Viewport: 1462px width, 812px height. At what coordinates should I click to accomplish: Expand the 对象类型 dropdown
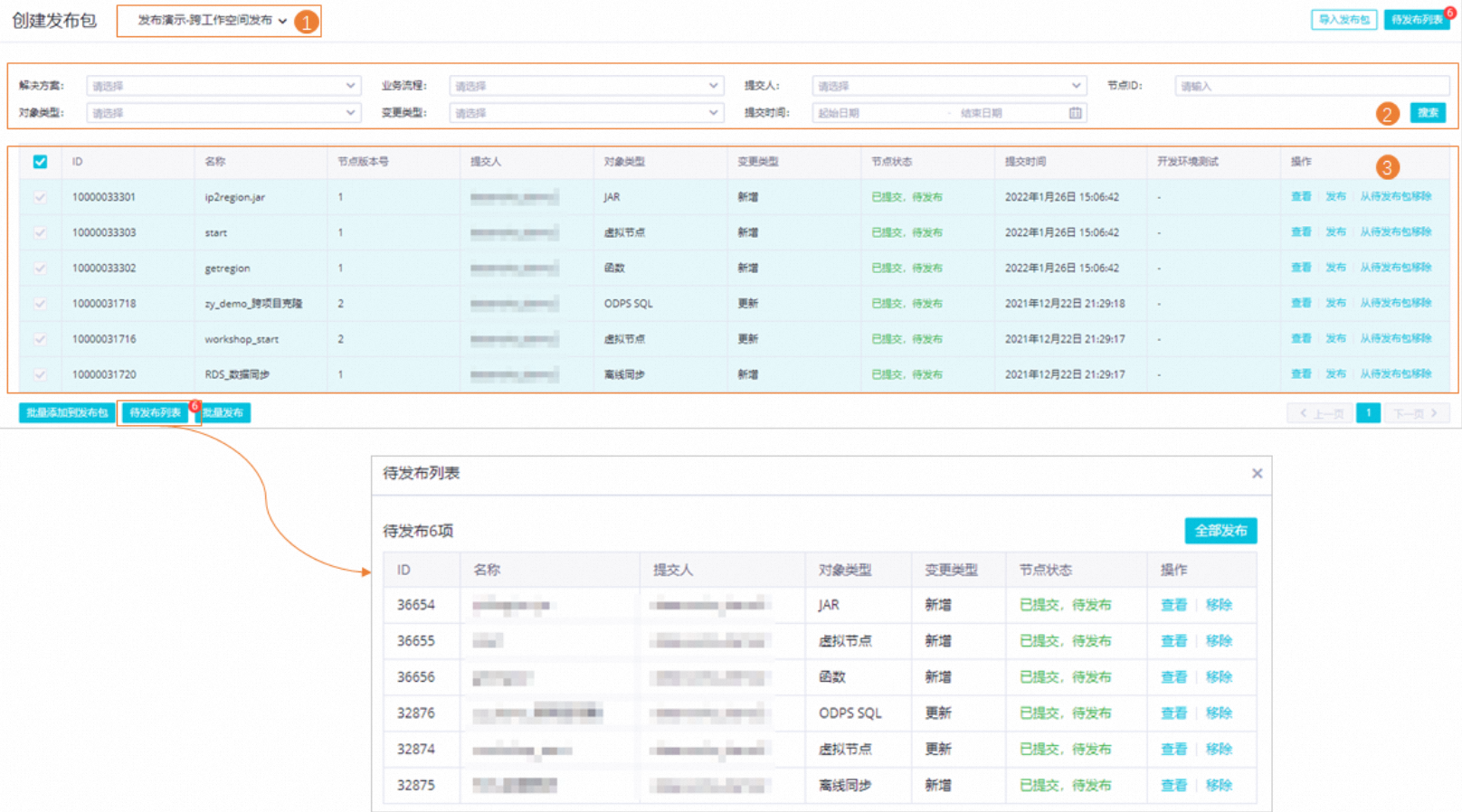tap(223, 113)
